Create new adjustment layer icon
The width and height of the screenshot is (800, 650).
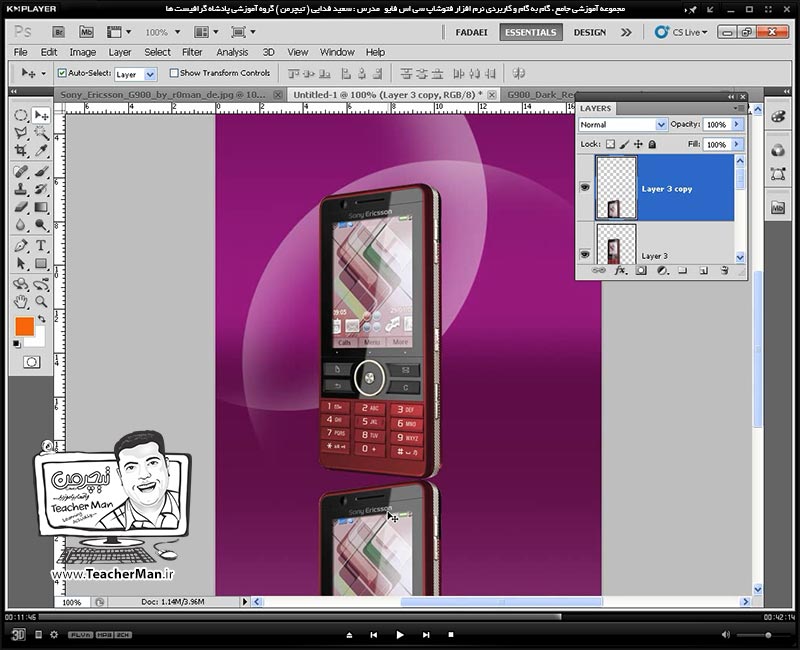(662, 270)
